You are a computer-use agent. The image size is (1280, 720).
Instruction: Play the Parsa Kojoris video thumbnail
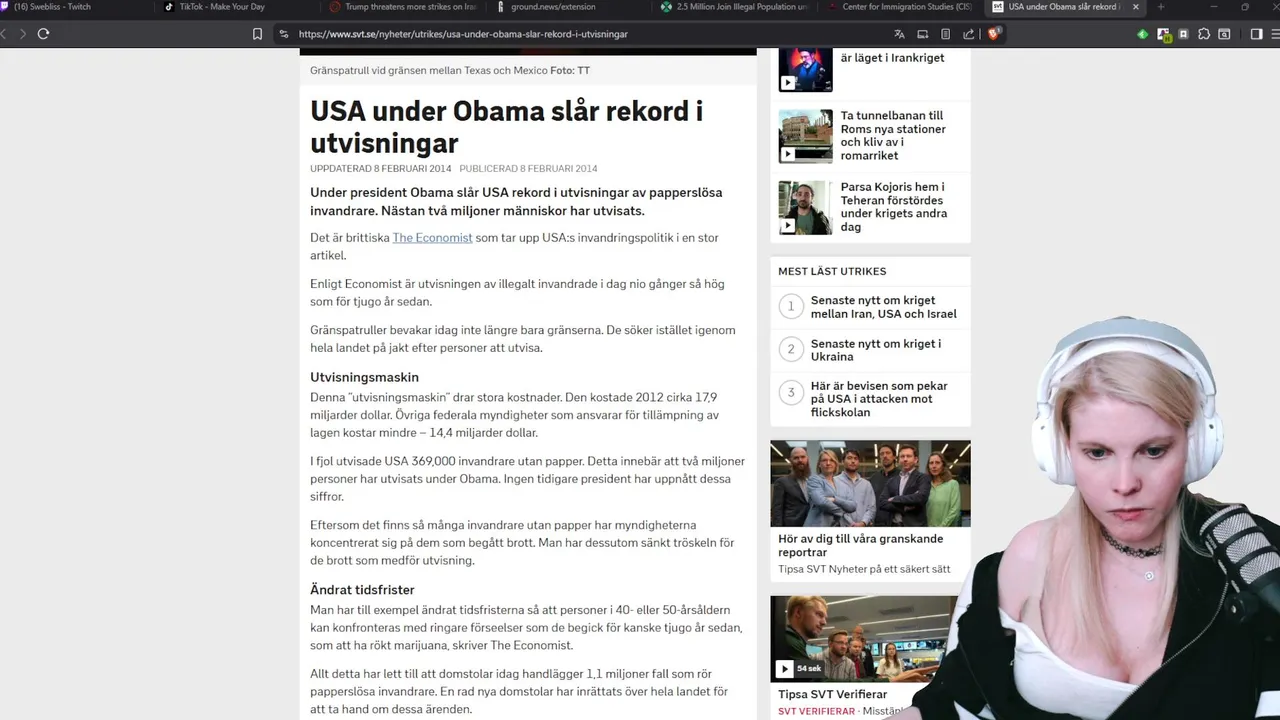[805, 208]
